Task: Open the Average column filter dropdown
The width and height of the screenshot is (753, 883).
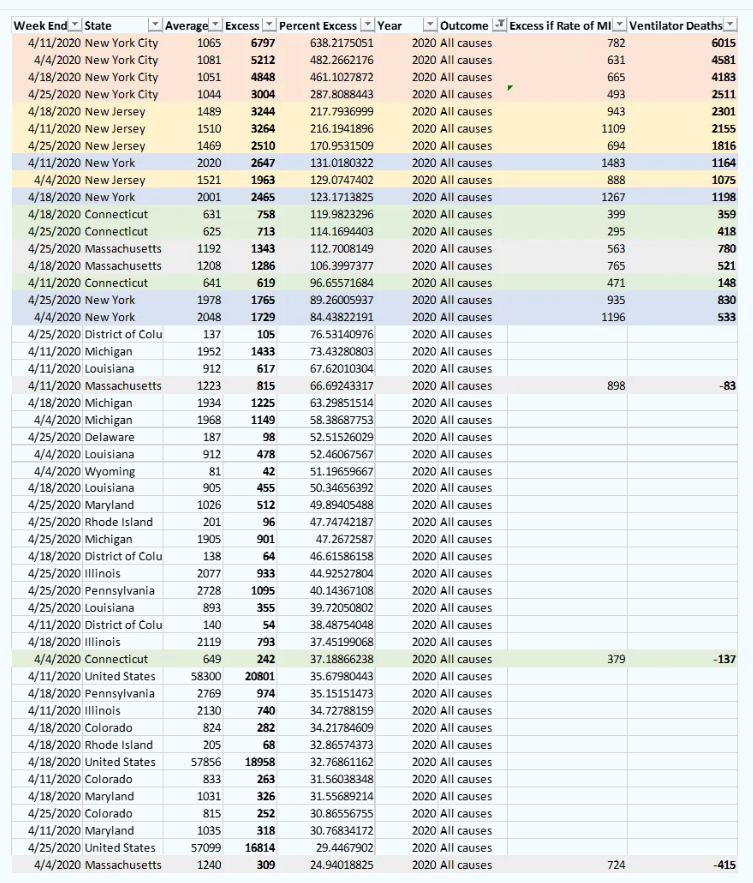Action: point(216,24)
